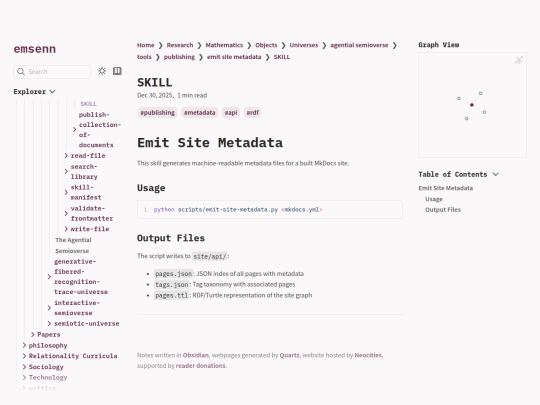Expand the interactive-semioverse folder

coord(49,308)
